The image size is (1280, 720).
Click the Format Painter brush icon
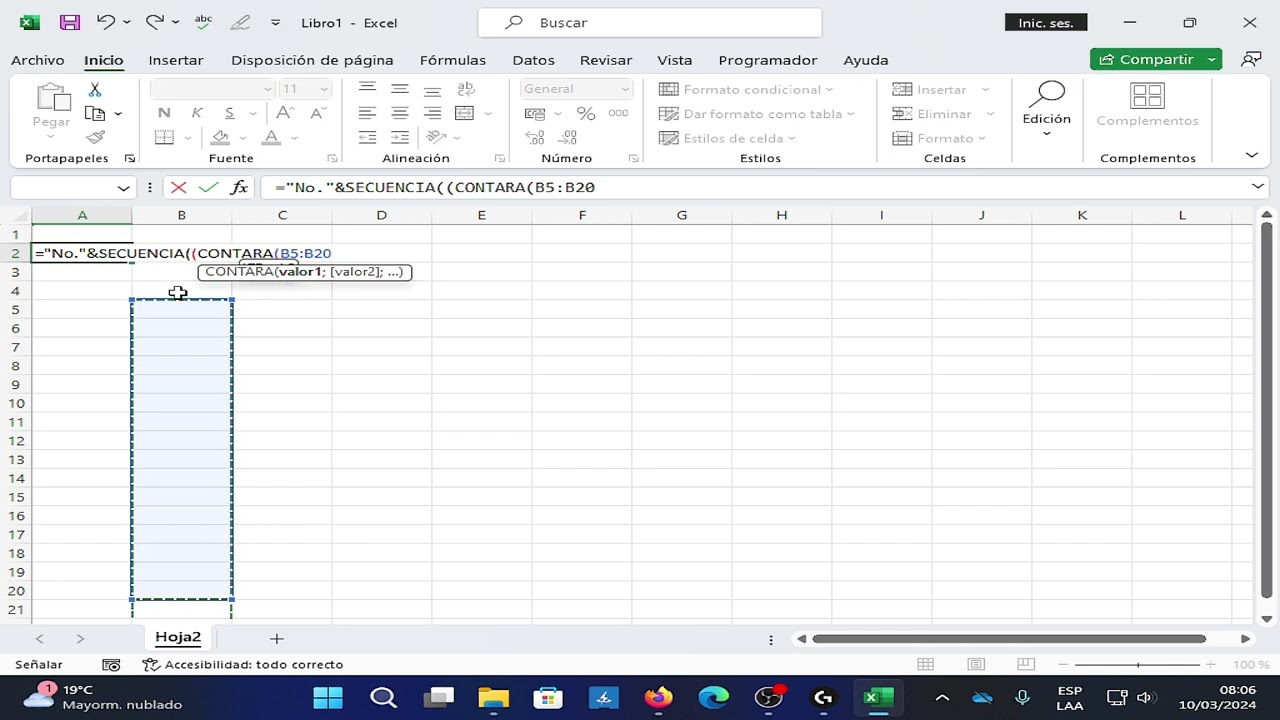tap(95, 138)
